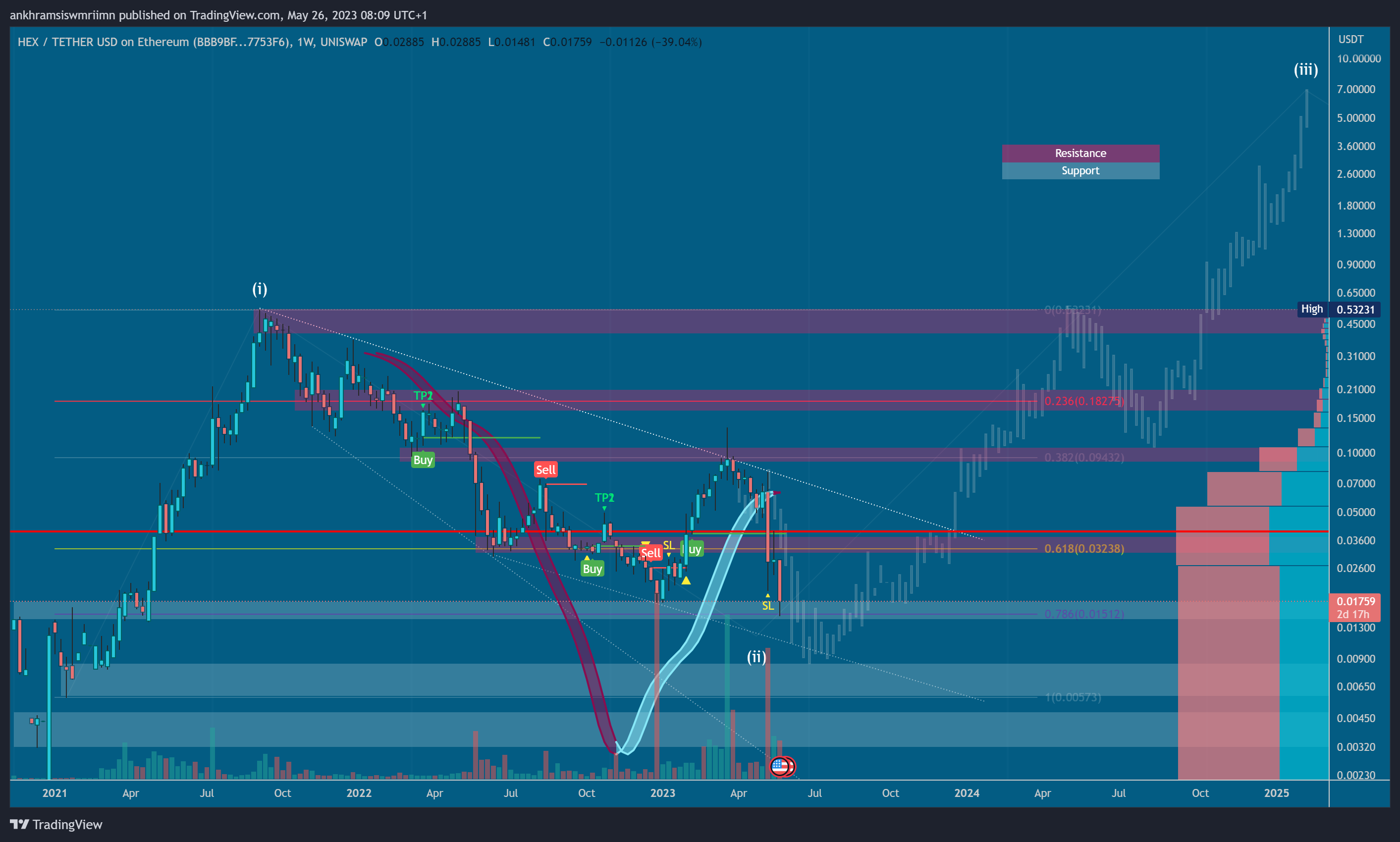The width and height of the screenshot is (1400, 842).
Task: Click the HEX / TETHER USD symbol title
Action: 155,42
